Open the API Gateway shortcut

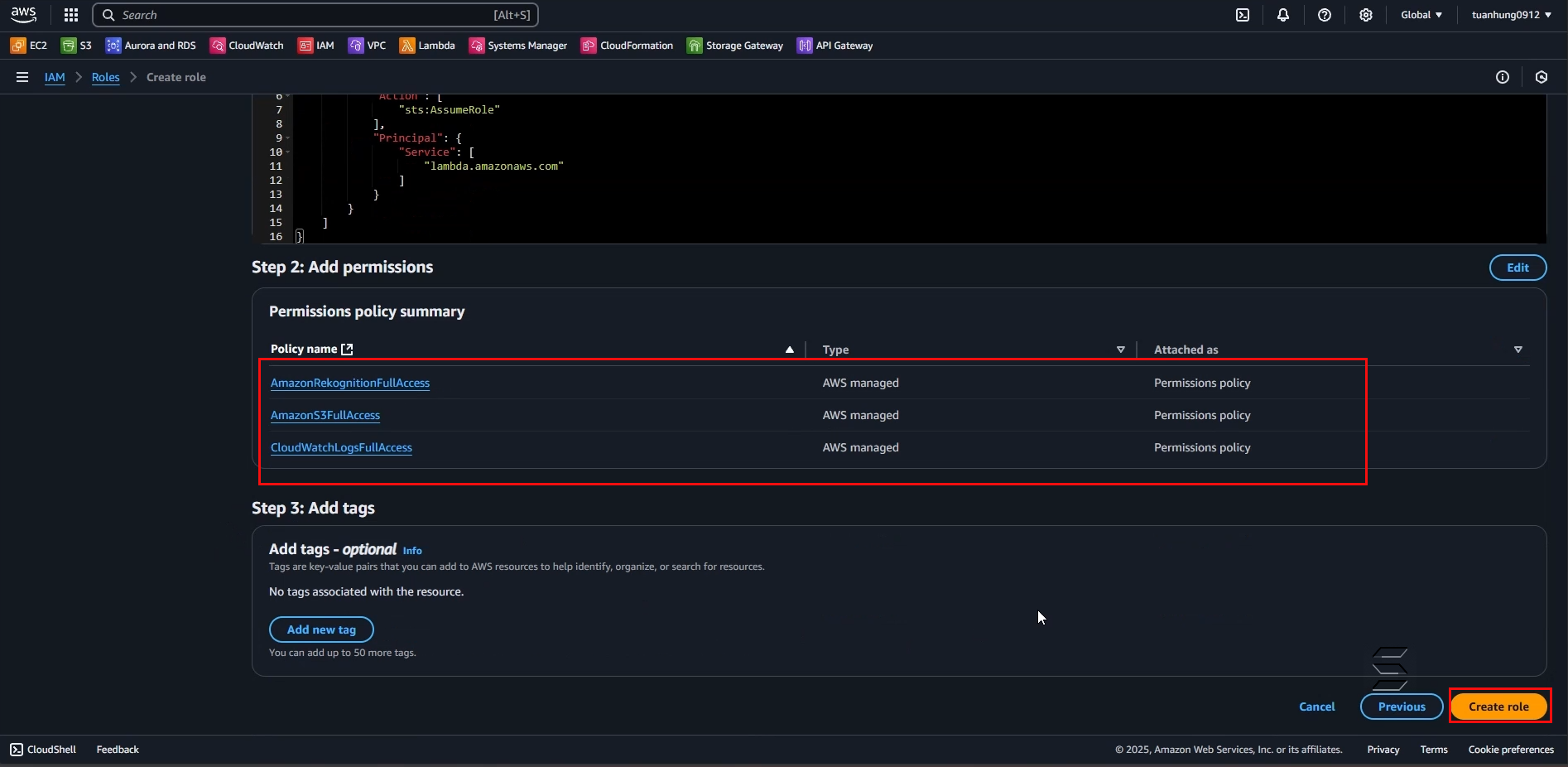835,46
